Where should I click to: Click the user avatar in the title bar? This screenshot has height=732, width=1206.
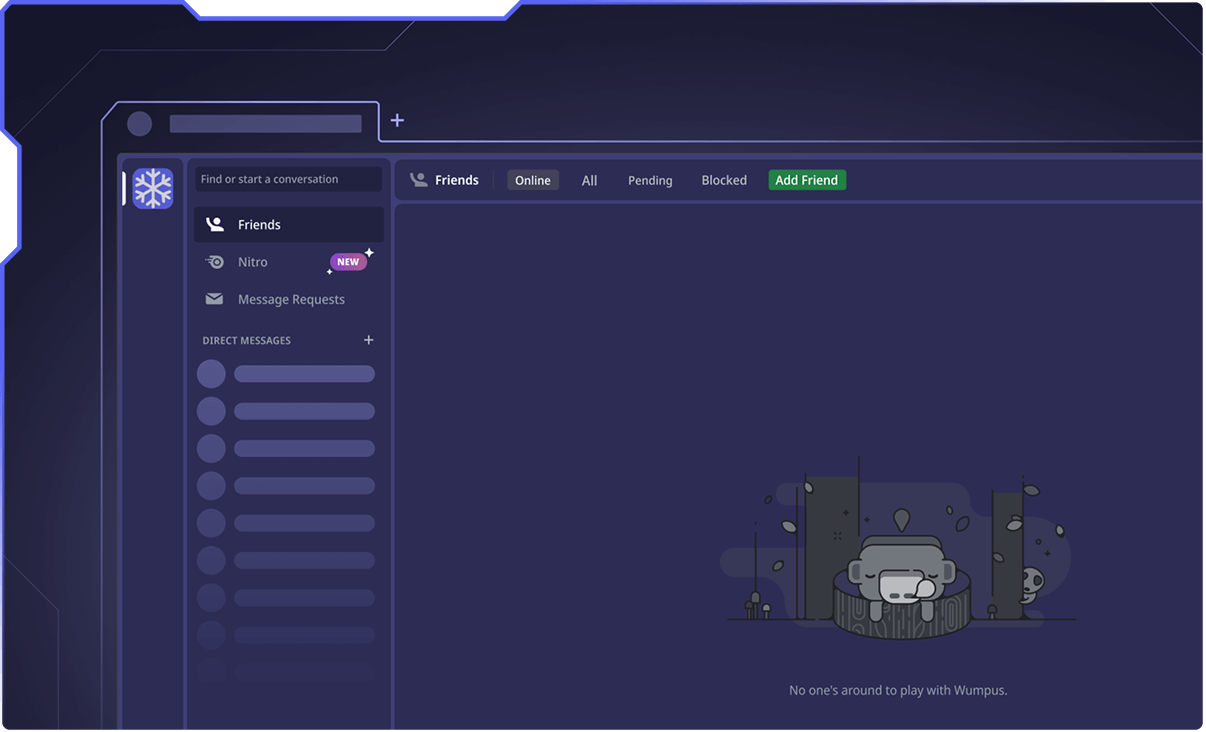[x=138, y=123]
